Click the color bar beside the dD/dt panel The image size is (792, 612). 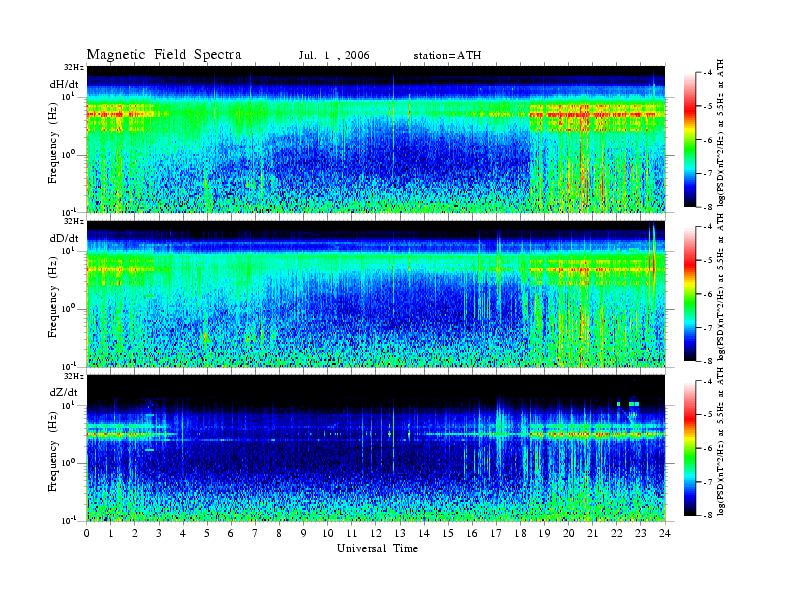pos(689,294)
